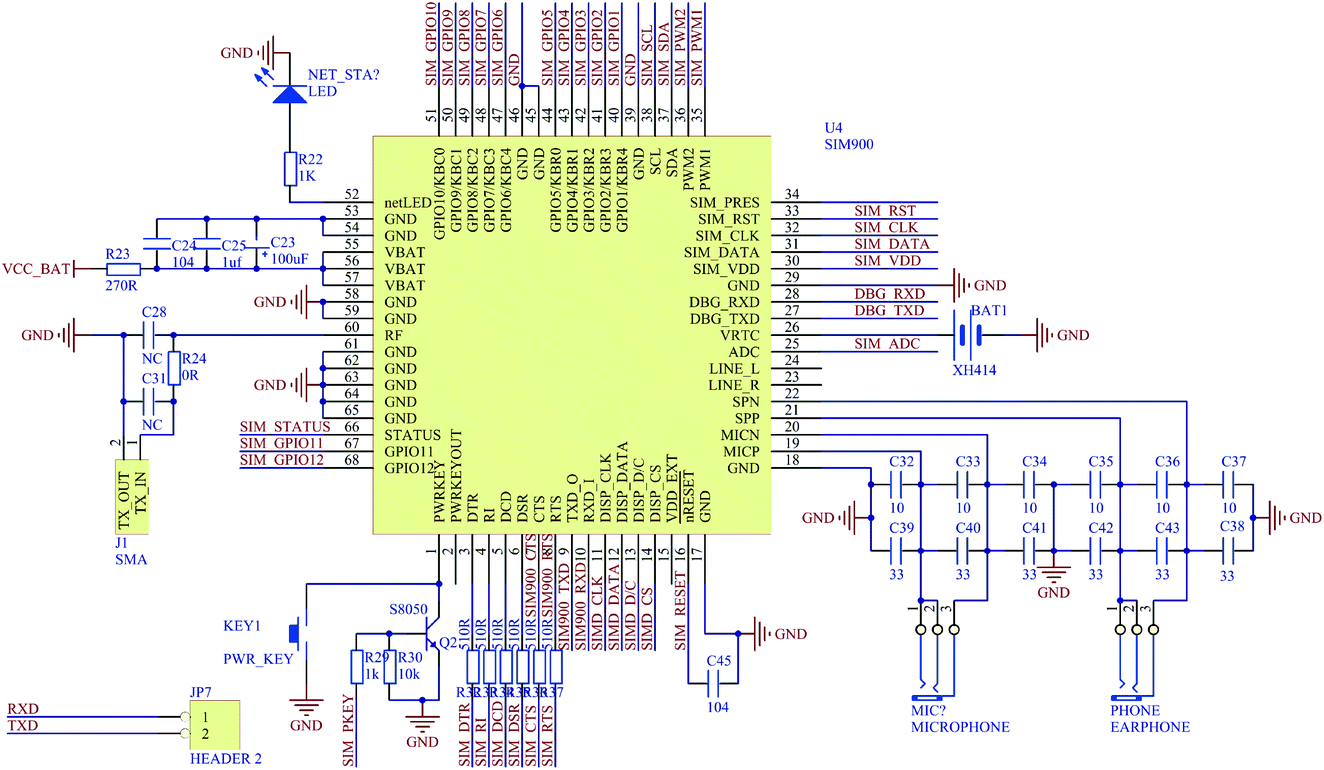Screen dimensions: 1324x770
Task: Click the RXD label at JP7
Action: click(x=22, y=709)
